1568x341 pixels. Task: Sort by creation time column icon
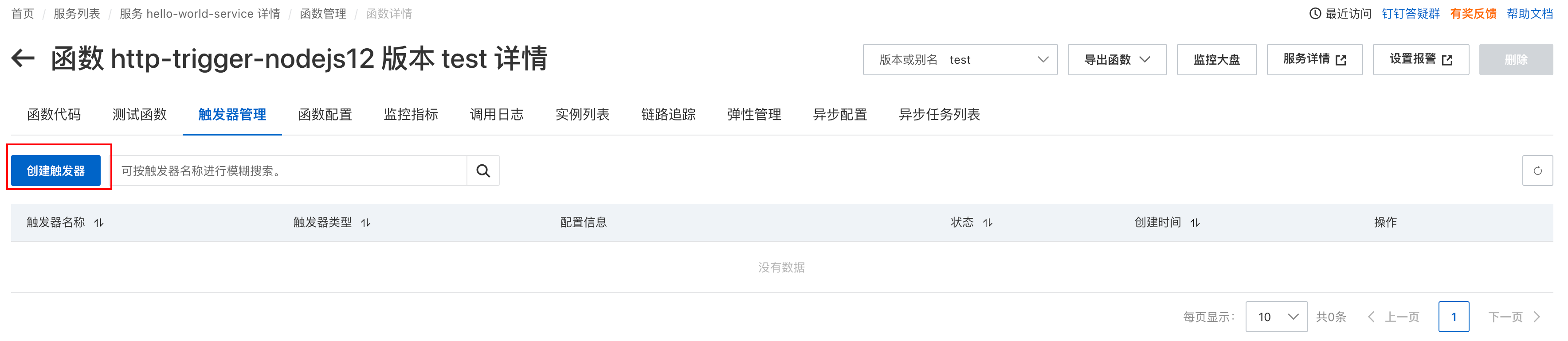tap(1195, 223)
